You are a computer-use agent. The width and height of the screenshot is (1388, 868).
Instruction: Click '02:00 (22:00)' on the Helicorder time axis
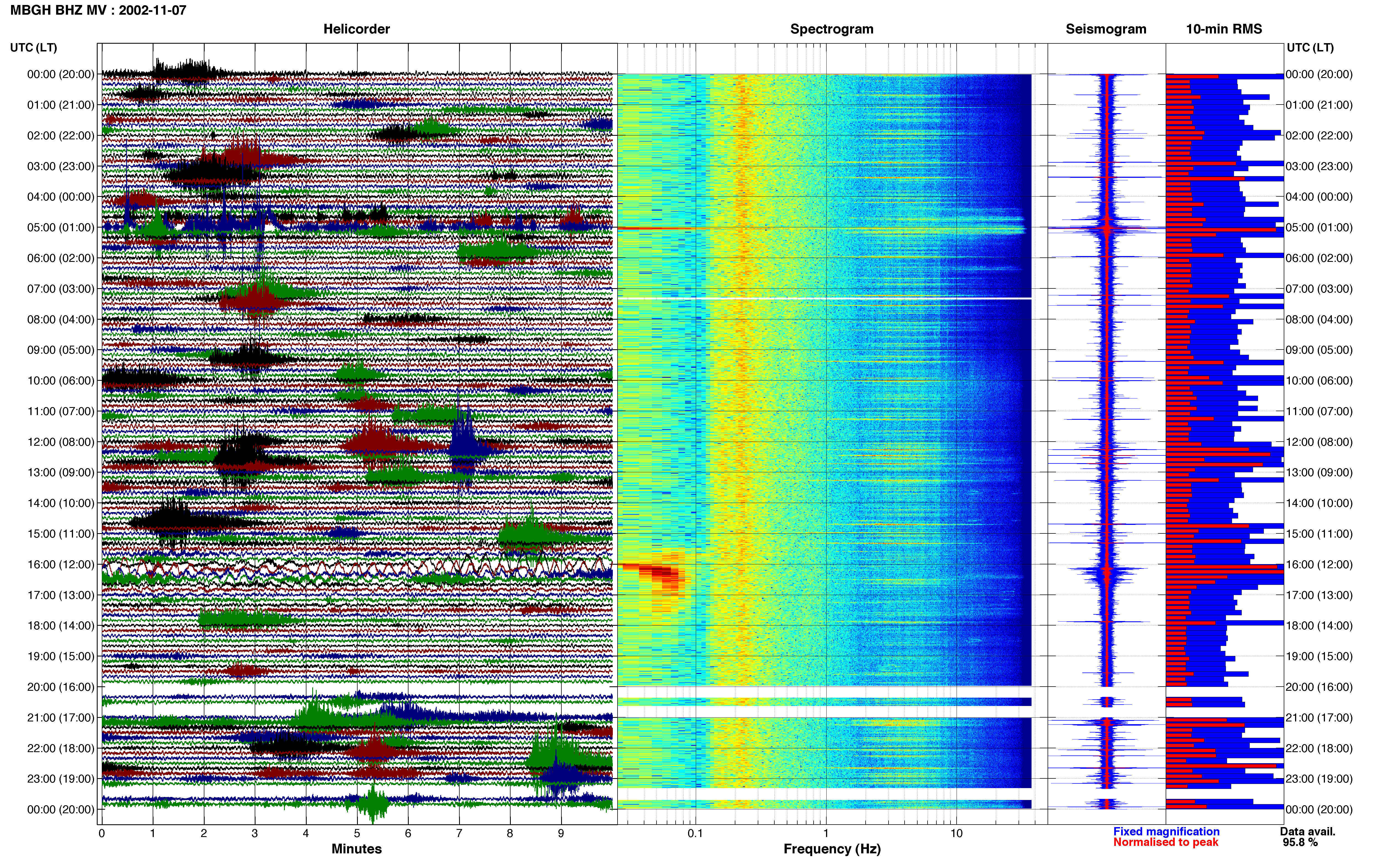pos(61,135)
